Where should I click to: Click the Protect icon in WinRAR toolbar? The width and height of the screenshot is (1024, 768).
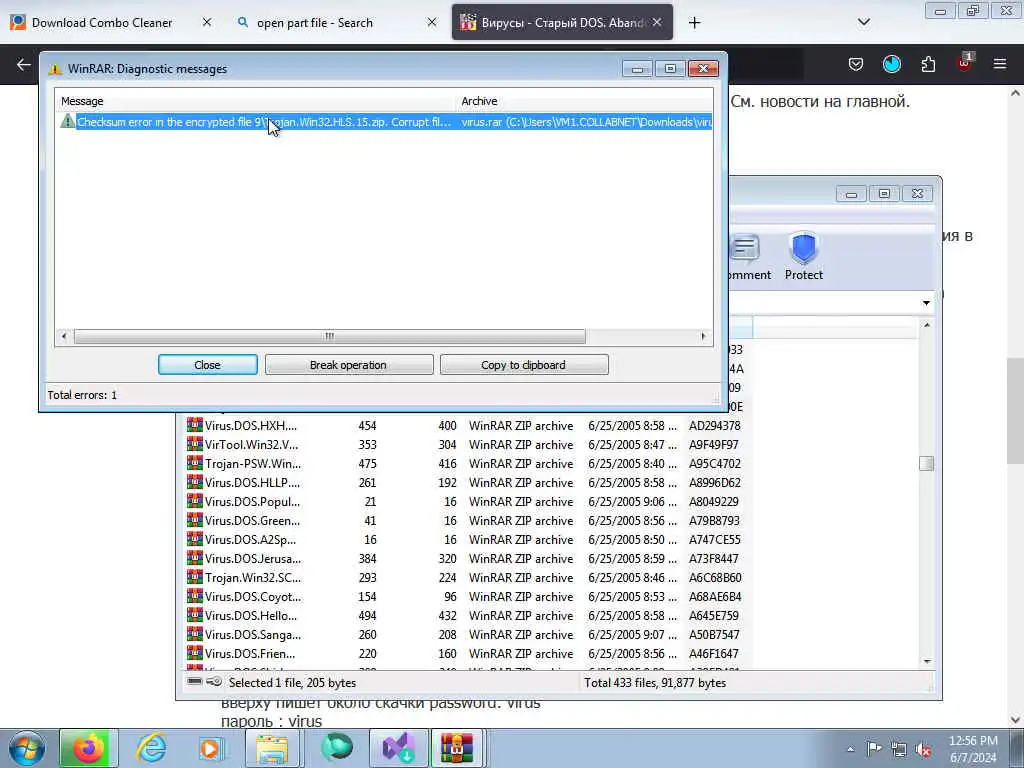click(x=803, y=256)
